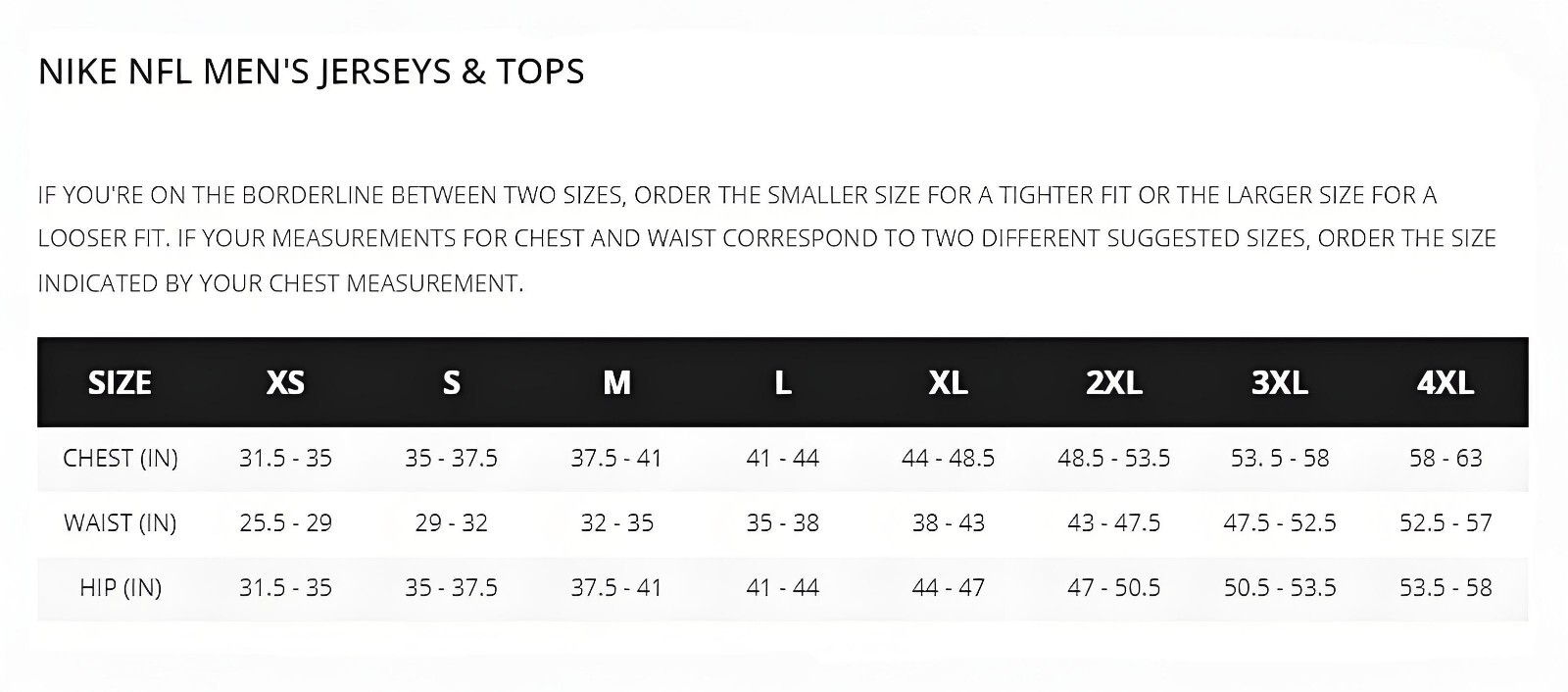Screen dimensions: 1568x692
Task: Click the HIP (IN) row label
Action: click(x=121, y=587)
